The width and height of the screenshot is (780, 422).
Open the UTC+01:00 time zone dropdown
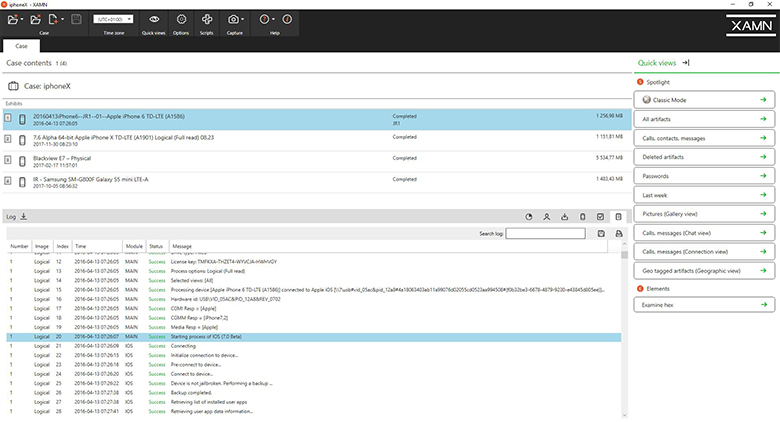coord(113,19)
